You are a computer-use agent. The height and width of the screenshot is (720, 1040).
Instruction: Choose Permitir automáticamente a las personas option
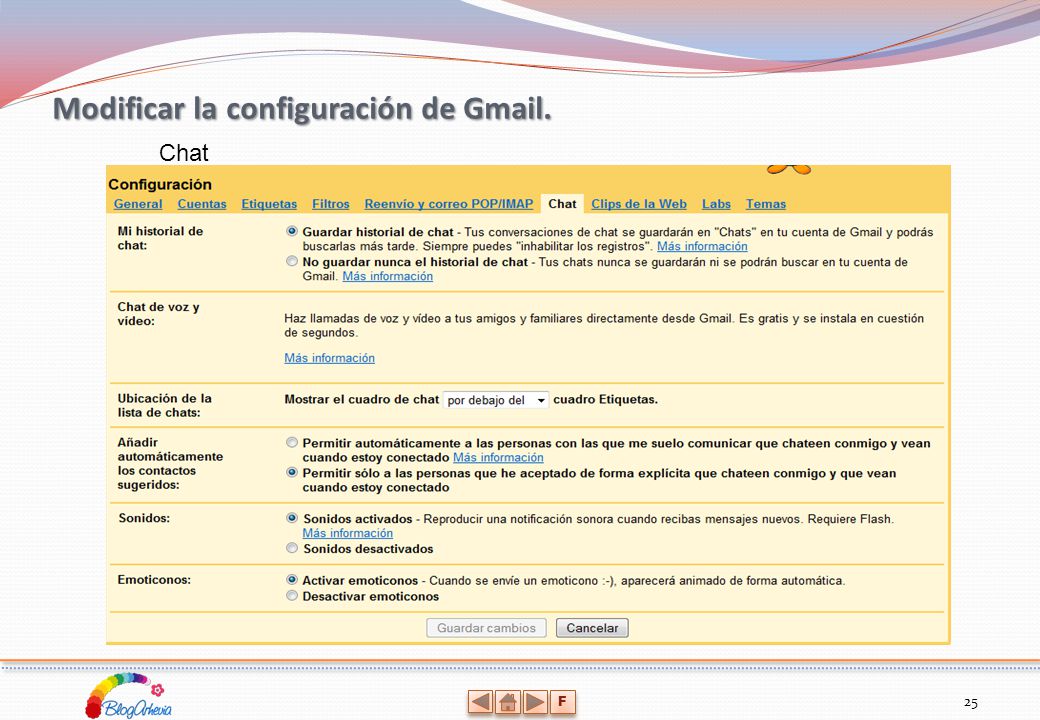(x=292, y=442)
